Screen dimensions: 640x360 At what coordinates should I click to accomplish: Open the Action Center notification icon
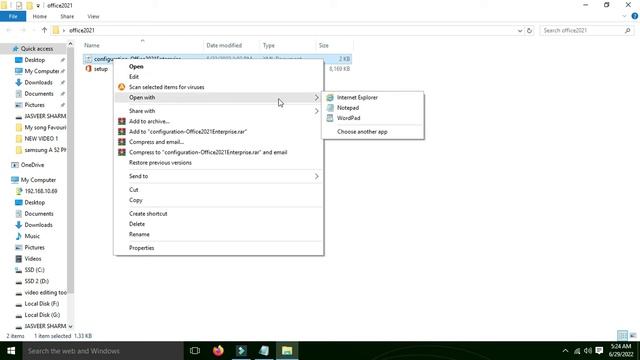click(599, 351)
